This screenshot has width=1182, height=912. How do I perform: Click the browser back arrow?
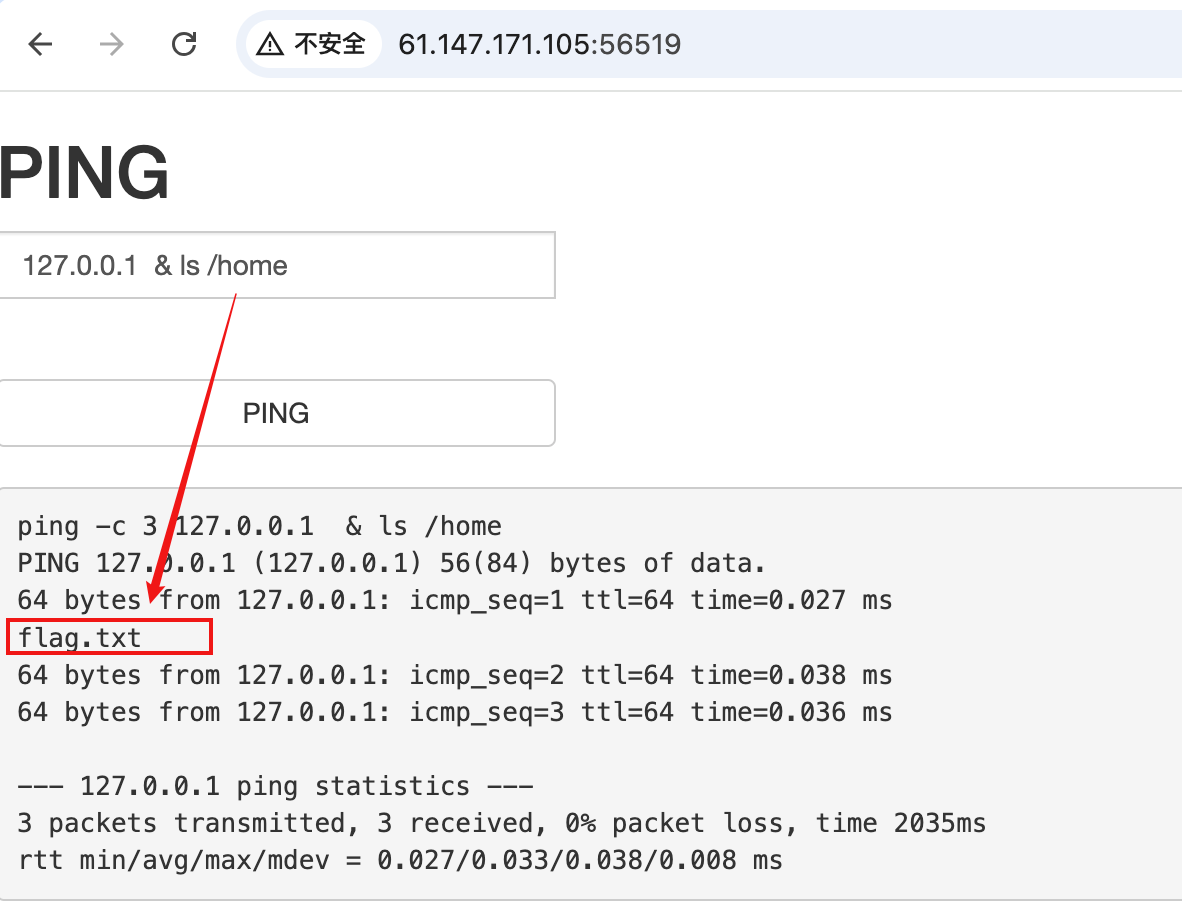(x=40, y=44)
